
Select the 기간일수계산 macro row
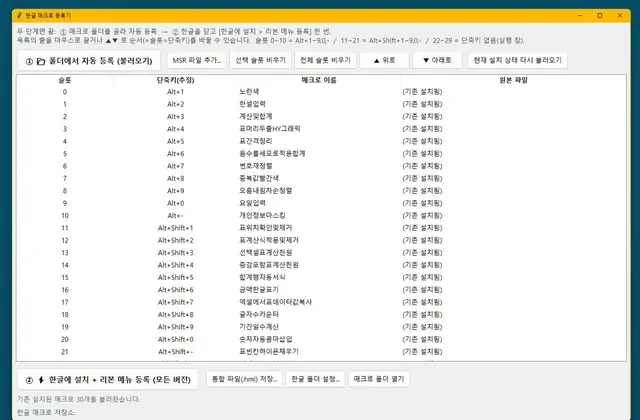click(321, 327)
